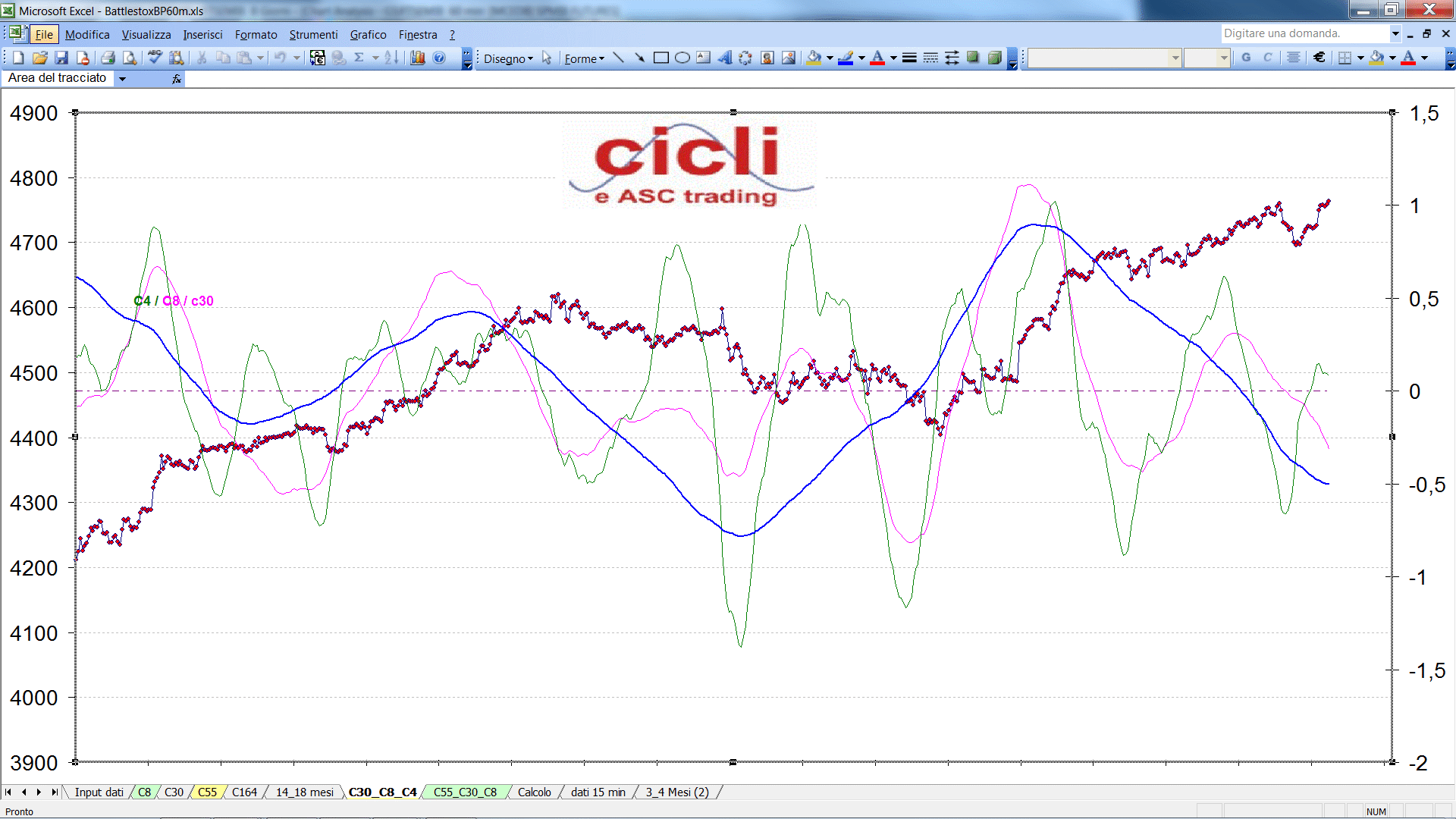The image size is (1456, 819).
Task: Toggle center alignment button
Action: coord(1294,58)
